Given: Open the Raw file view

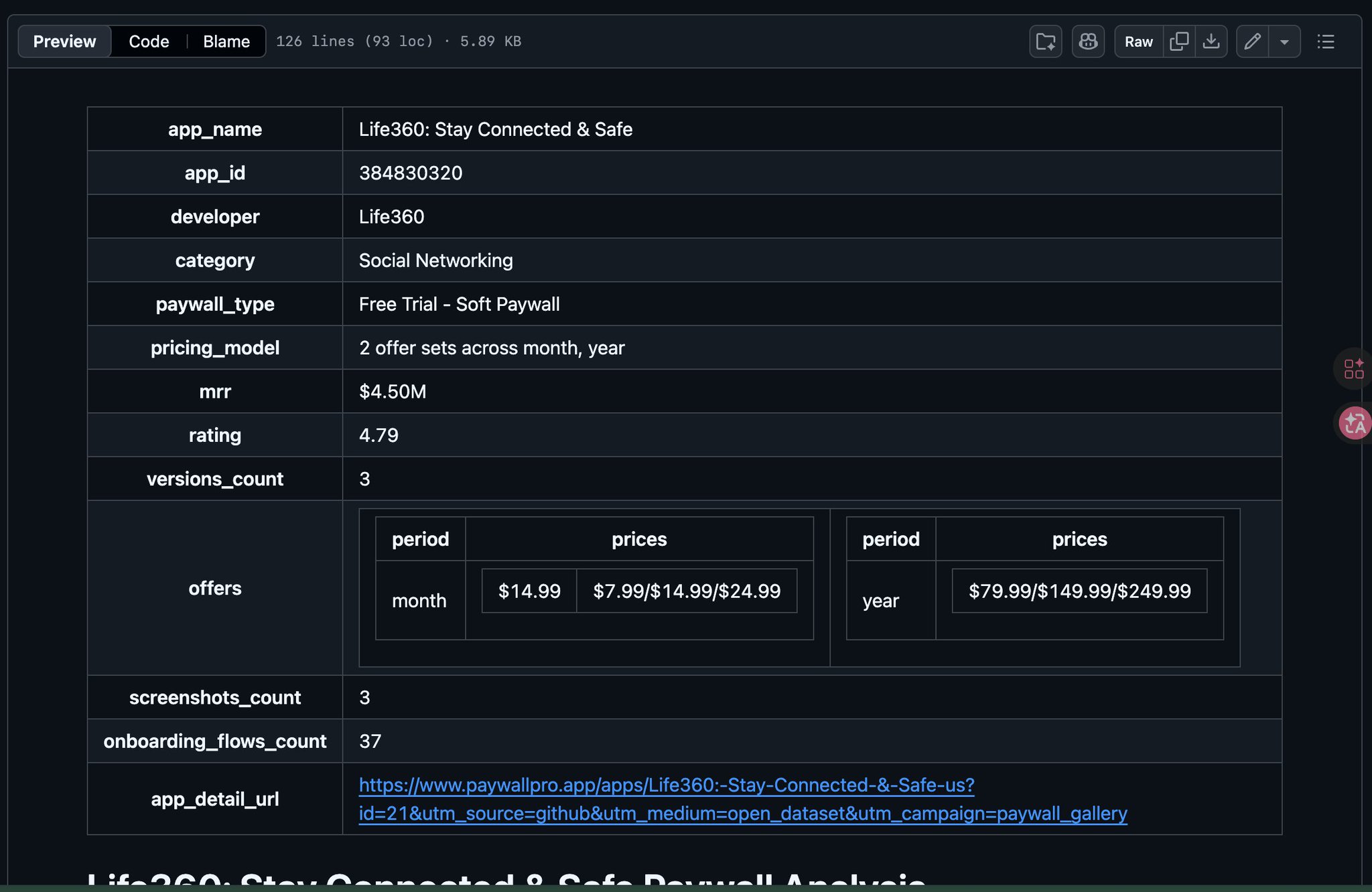Looking at the screenshot, I should (1139, 42).
